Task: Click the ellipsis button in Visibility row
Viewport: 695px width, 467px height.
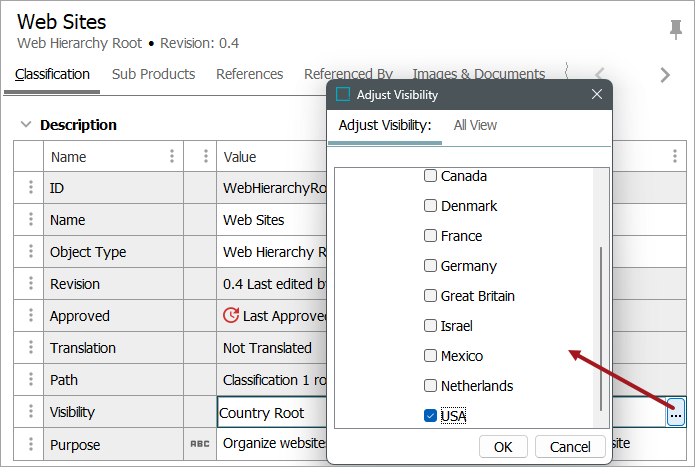Action: click(676, 413)
